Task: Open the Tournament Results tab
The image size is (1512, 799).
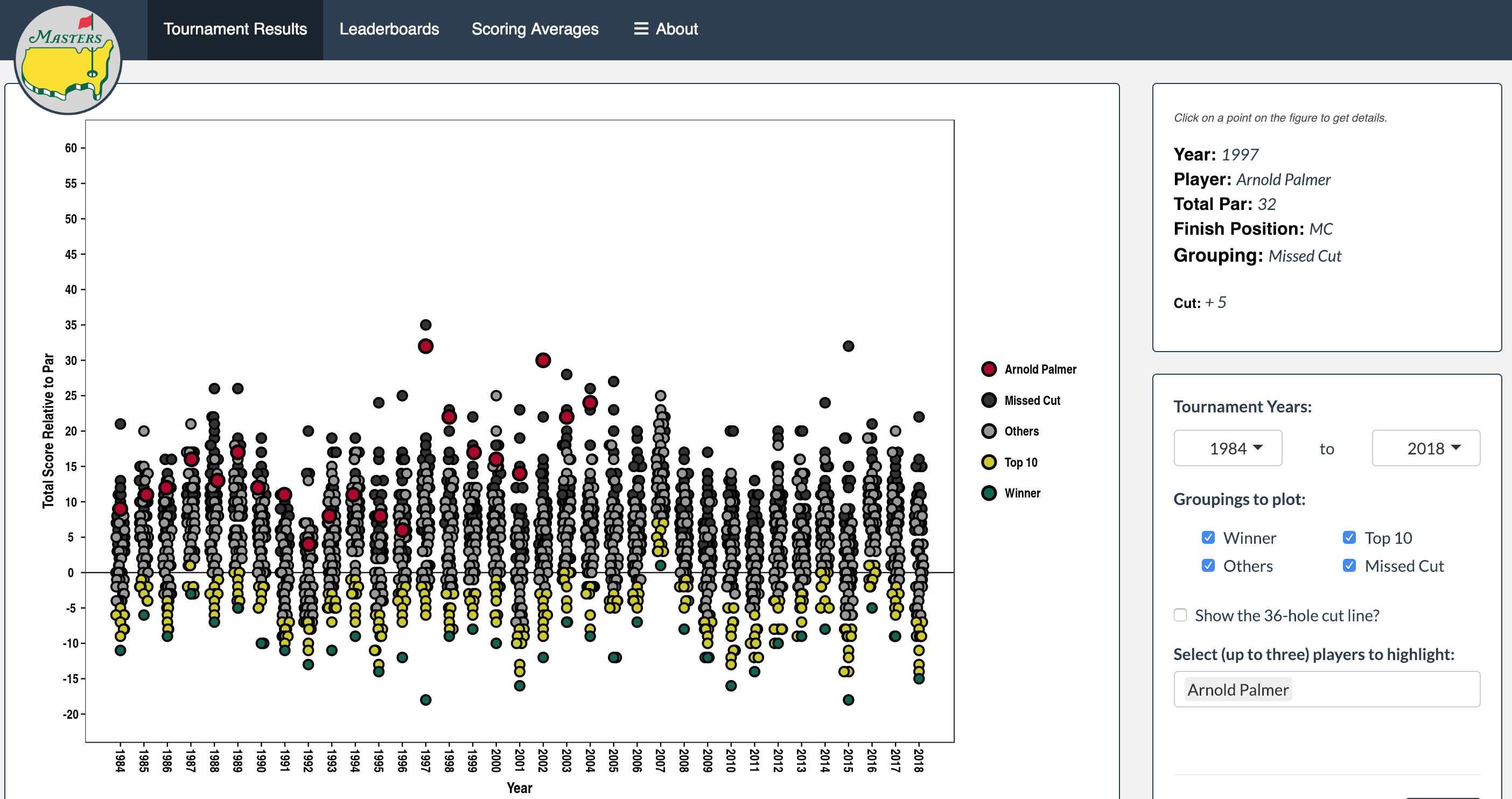Action: (x=235, y=30)
